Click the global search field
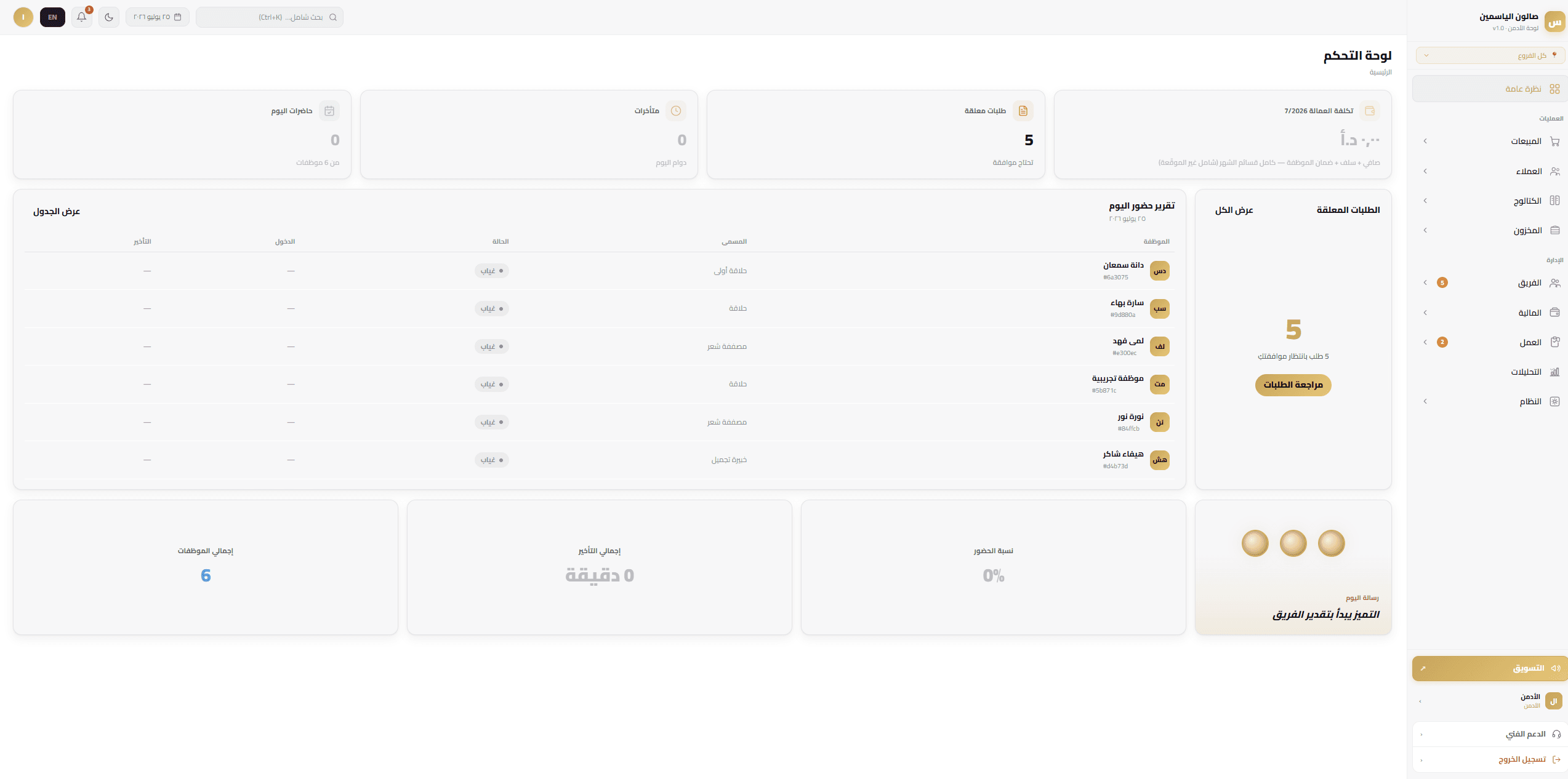The width and height of the screenshot is (1568, 779). tap(270, 17)
